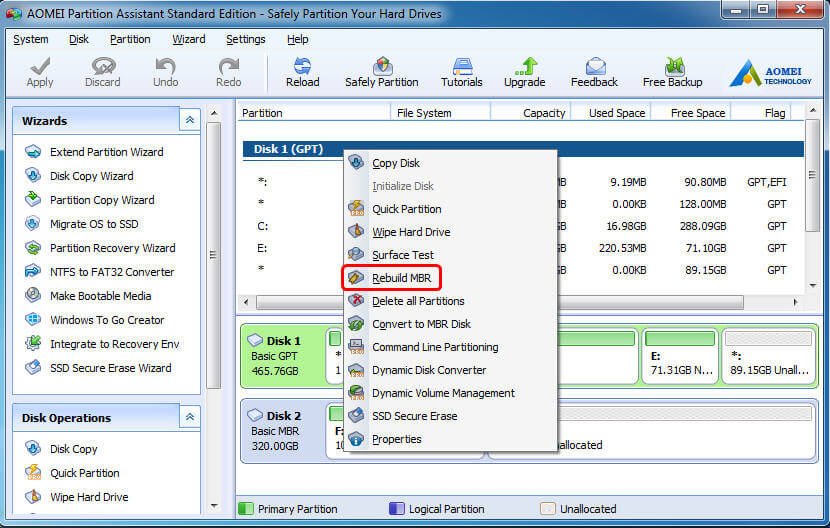Reload disks with the Reload icon
830x528 pixels.
click(303, 72)
